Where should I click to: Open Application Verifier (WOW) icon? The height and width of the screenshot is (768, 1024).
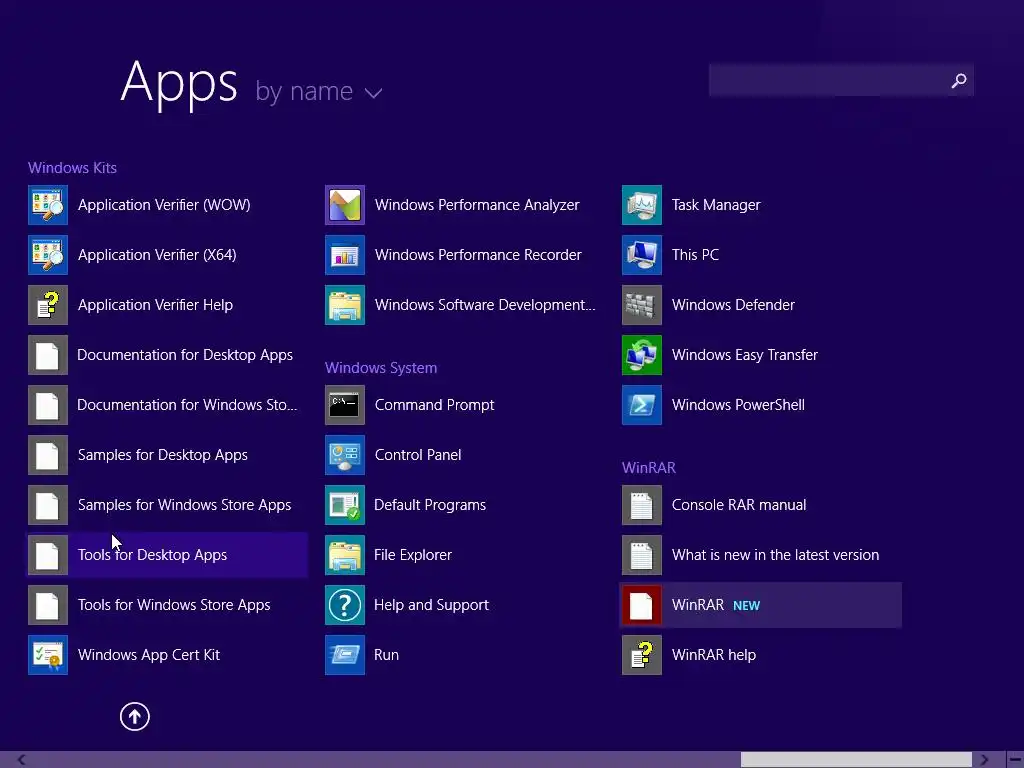coord(48,205)
